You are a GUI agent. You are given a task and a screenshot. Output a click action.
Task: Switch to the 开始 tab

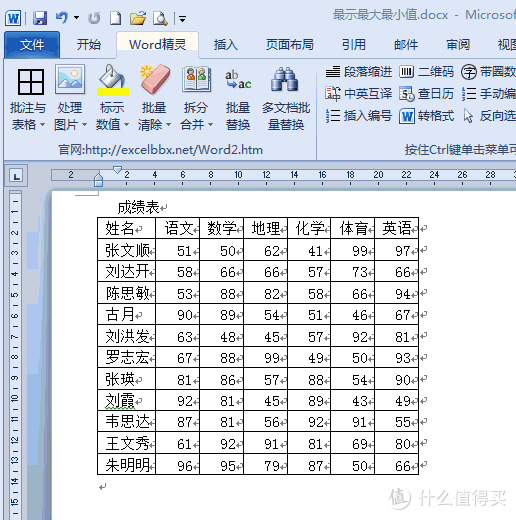(89, 45)
